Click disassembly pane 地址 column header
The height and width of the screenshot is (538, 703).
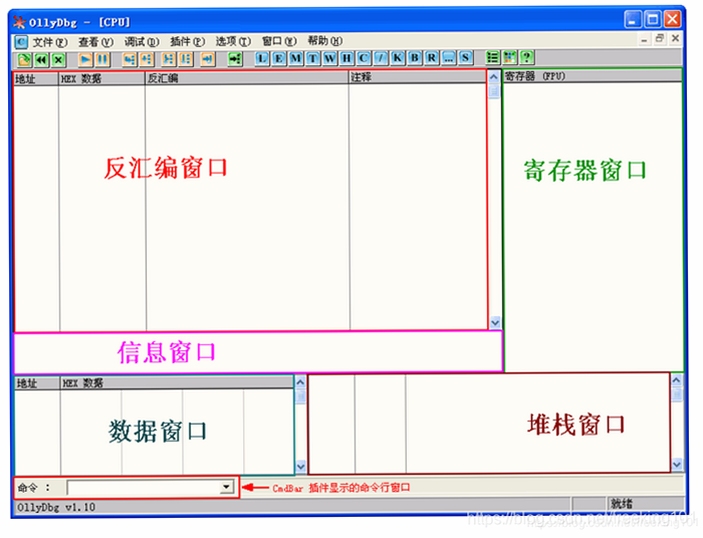pos(36,79)
